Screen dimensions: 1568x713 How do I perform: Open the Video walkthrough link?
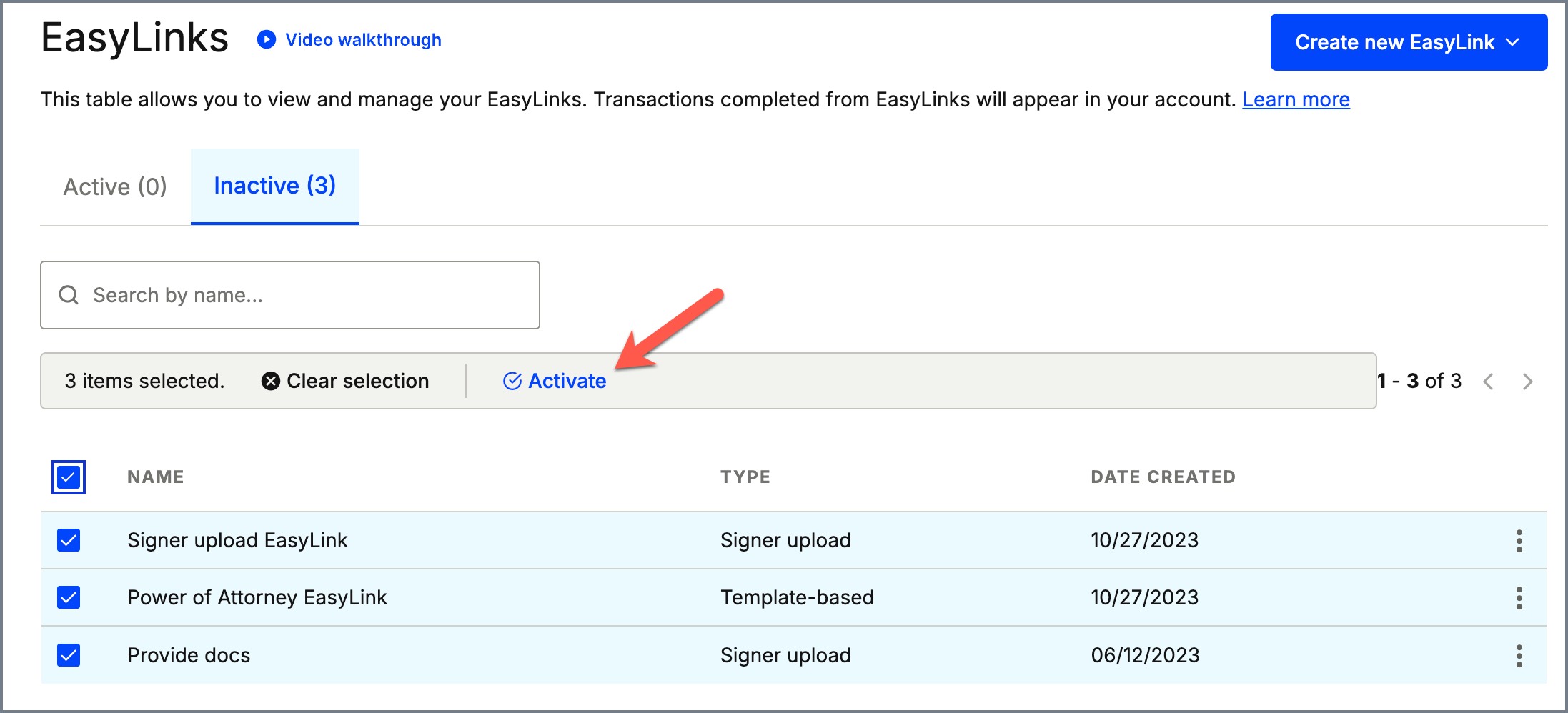363,39
